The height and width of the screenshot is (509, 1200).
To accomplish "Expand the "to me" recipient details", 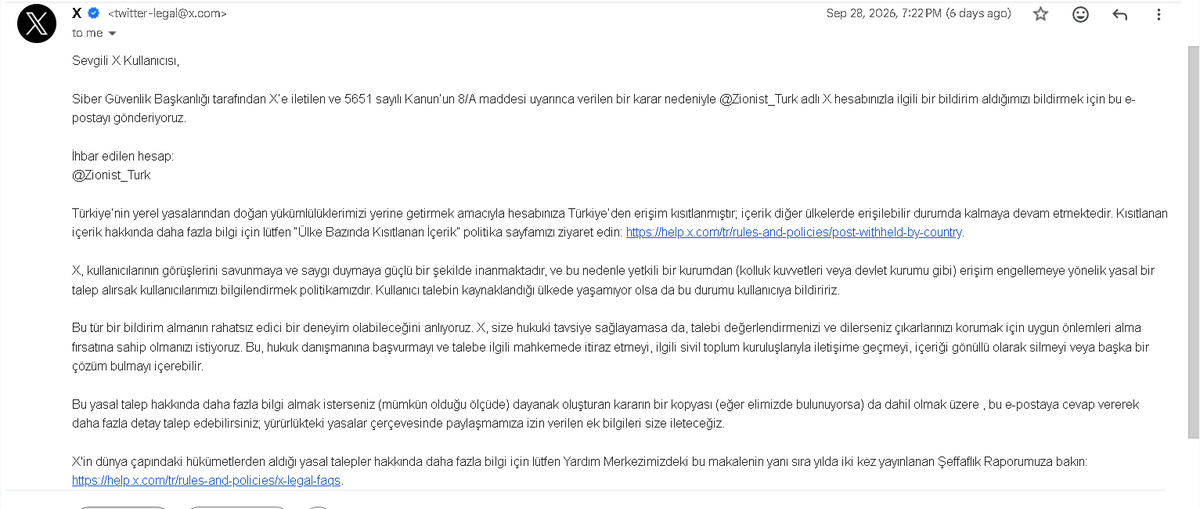I will 112,33.
